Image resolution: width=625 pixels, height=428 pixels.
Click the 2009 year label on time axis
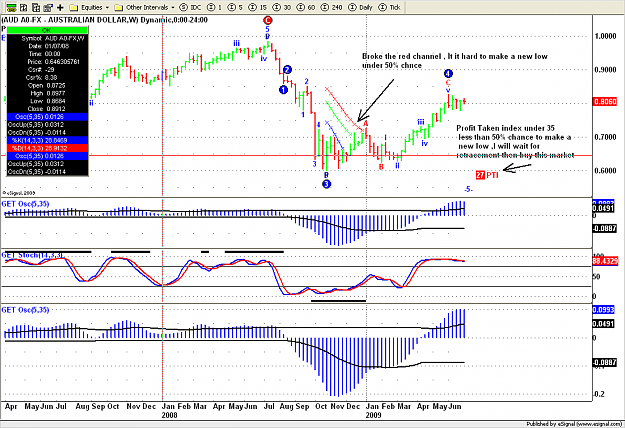pyautogui.click(x=373, y=415)
